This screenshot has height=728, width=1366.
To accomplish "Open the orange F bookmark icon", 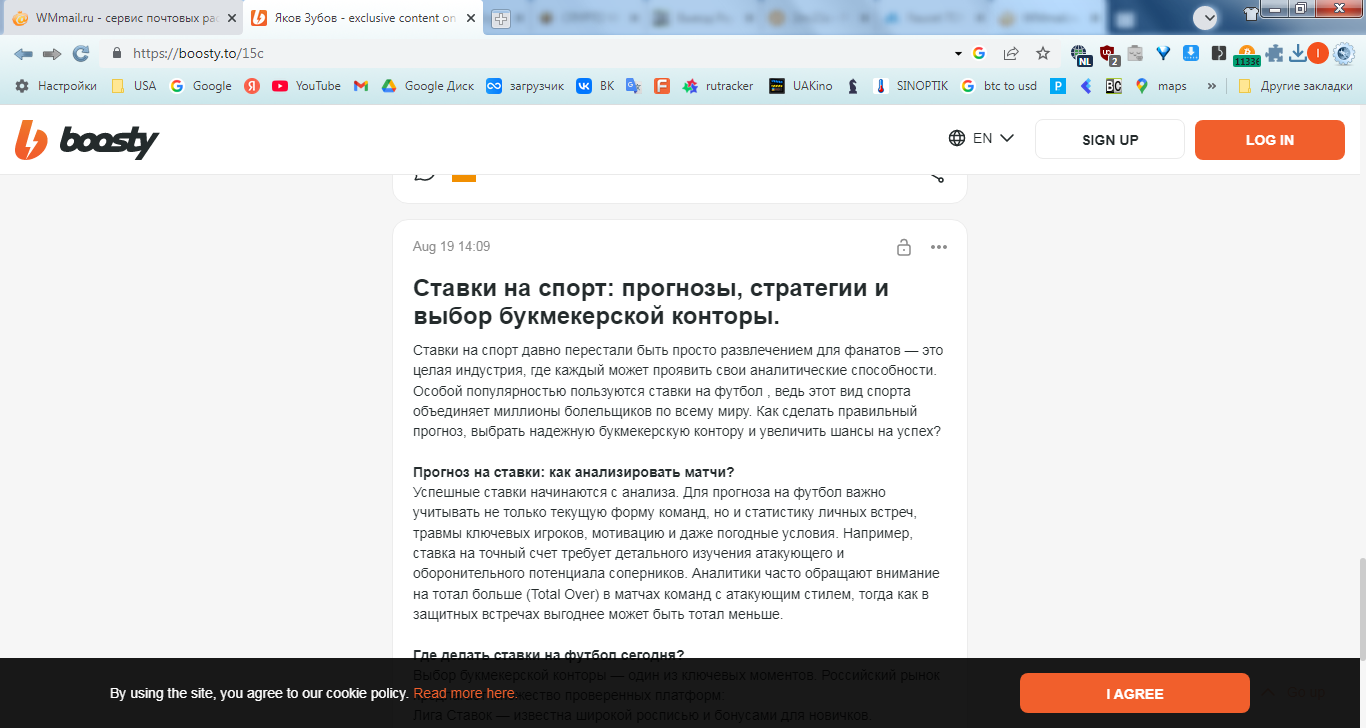I will (661, 86).
